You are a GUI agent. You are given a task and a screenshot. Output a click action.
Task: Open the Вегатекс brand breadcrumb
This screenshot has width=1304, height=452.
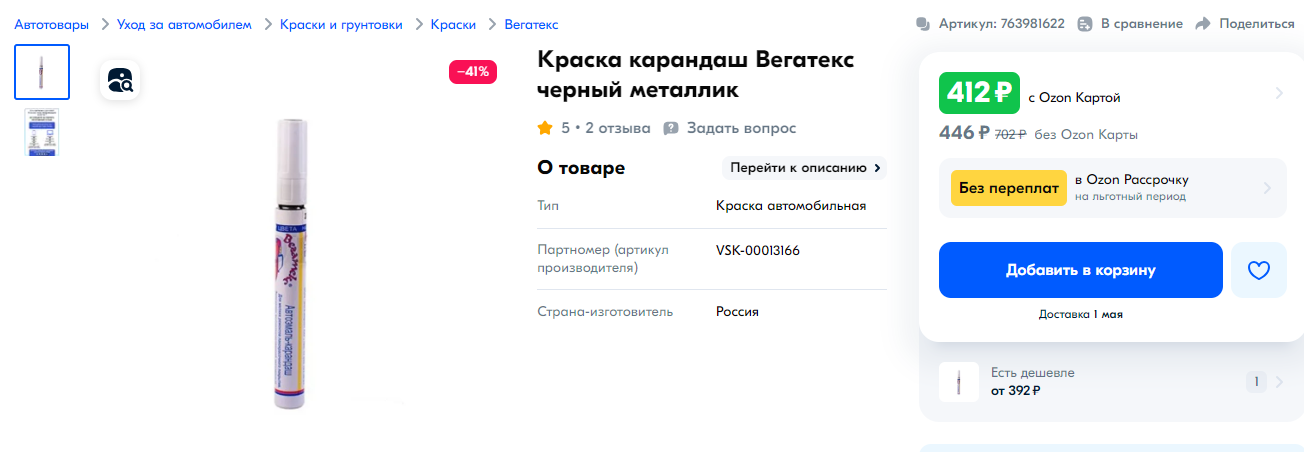[532, 24]
